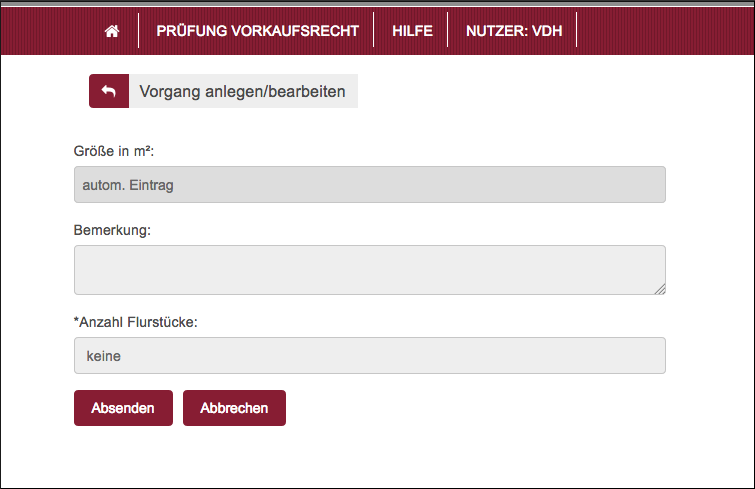
Task: Click the 'autom. Eintrag' placeholder text
Action: click(128, 185)
